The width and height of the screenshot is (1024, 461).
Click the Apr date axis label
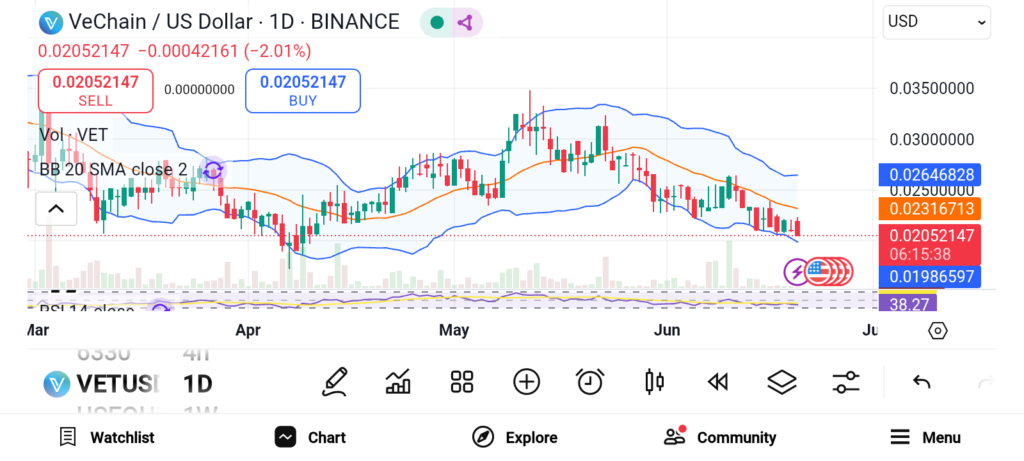248,330
